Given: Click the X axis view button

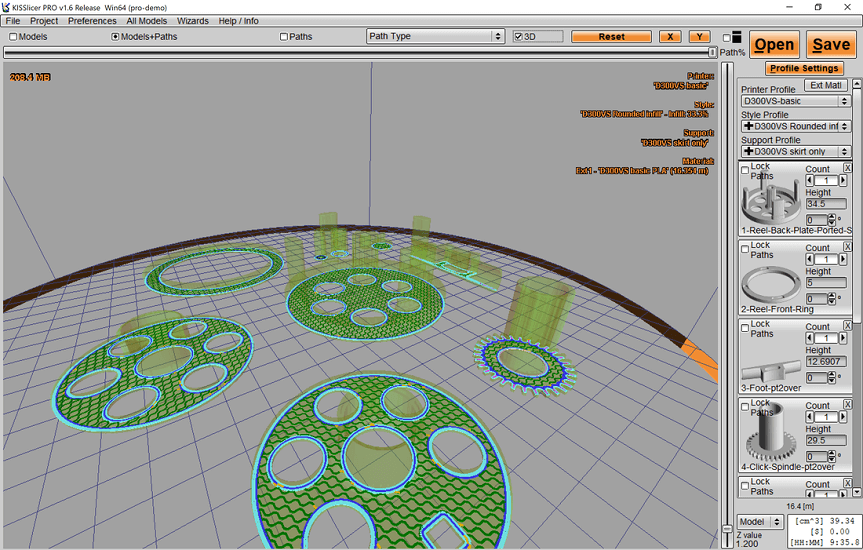Looking at the screenshot, I should pyautogui.click(x=669, y=37).
